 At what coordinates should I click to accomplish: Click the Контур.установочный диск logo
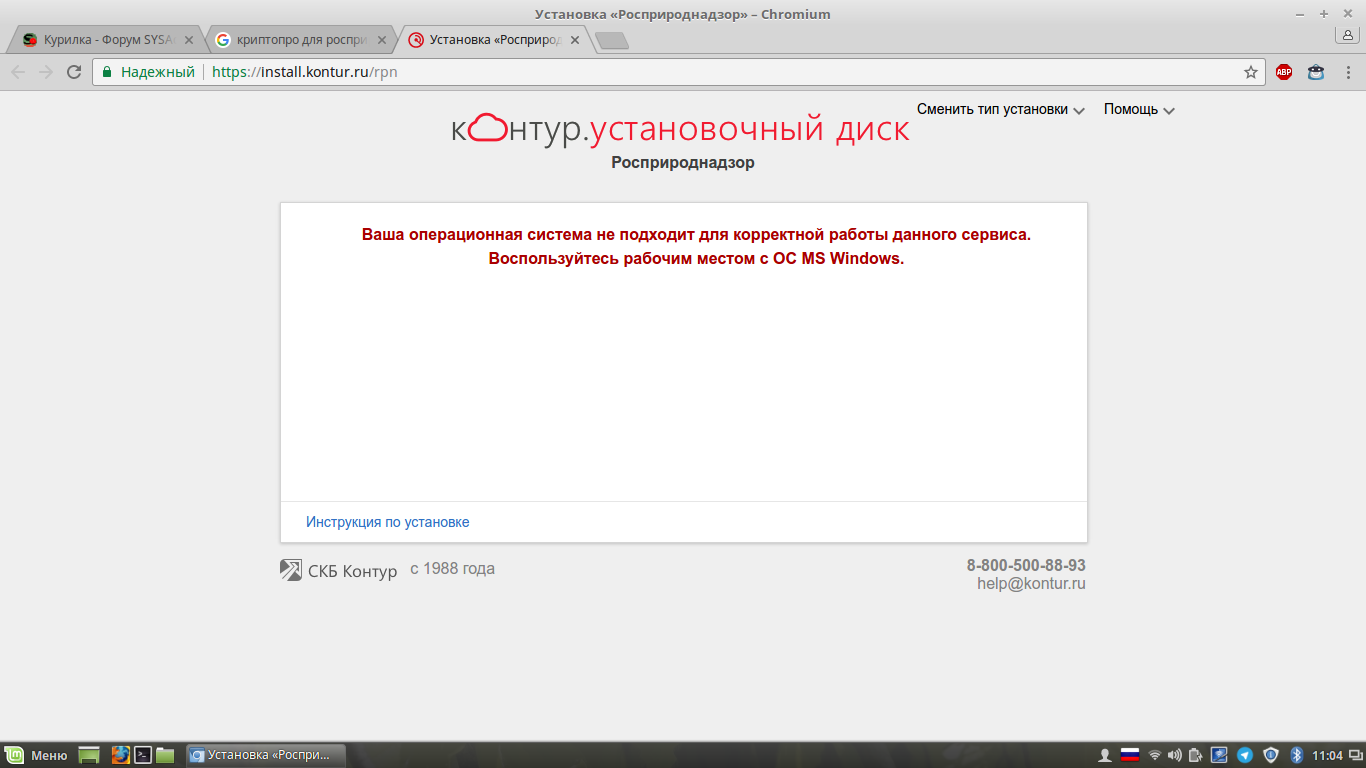tap(680, 129)
